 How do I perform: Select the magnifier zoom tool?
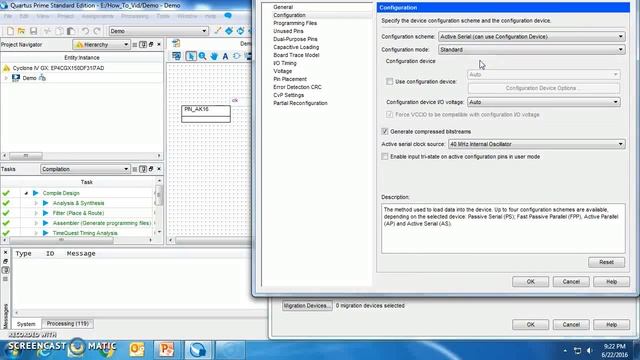(x=202, y=56)
